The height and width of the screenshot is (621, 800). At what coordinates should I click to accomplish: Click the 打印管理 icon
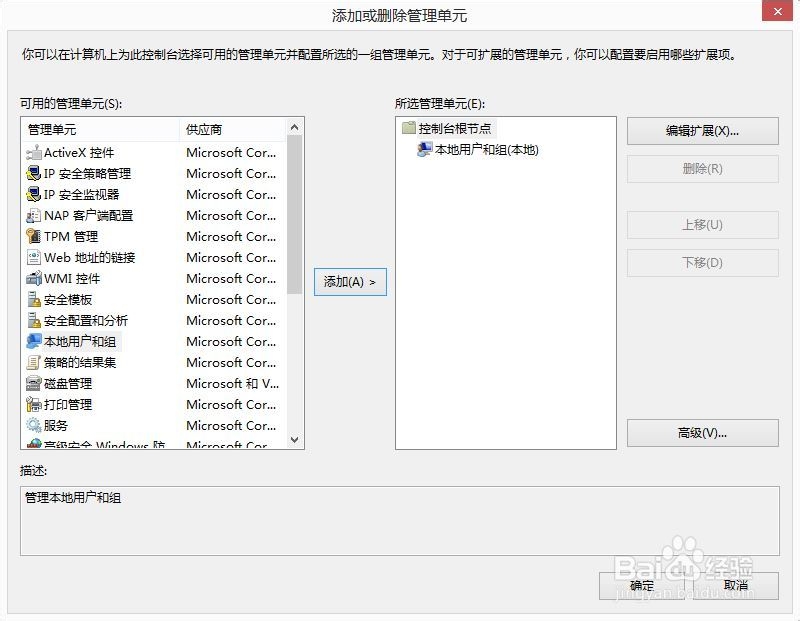[x=34, y=404]
